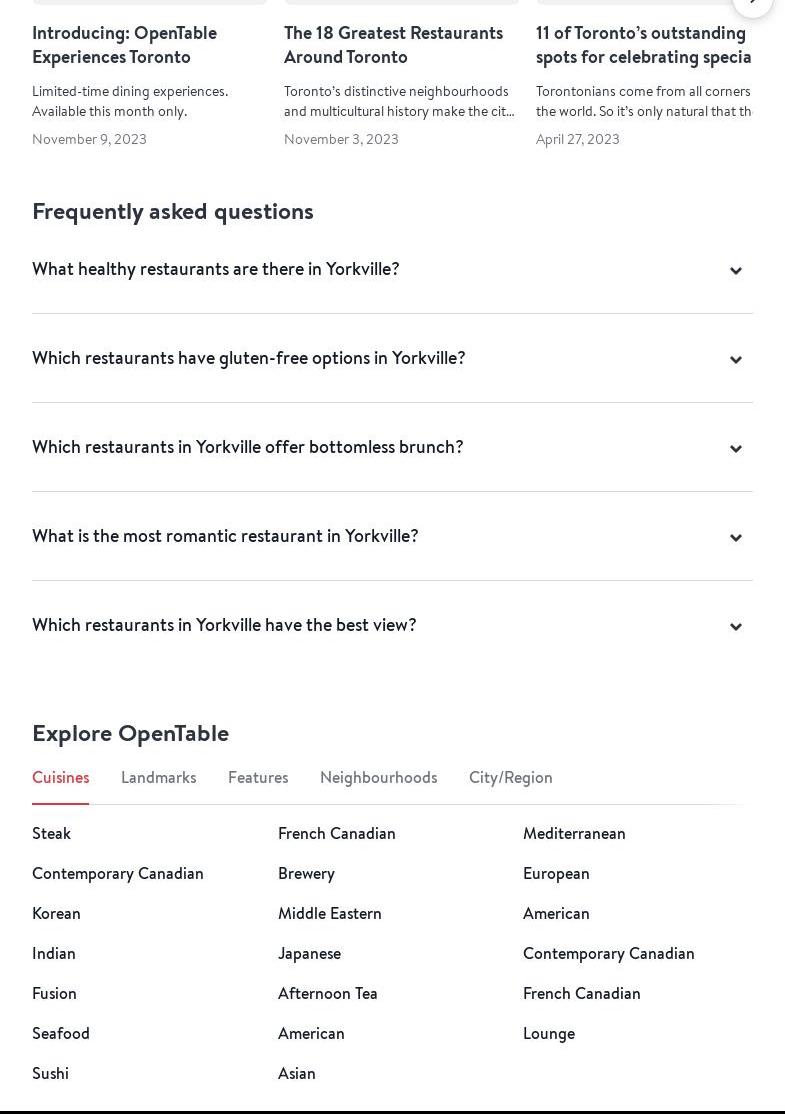Open the Steak cuisine link
Image resolution: width=785 pixels, height=1114 pixels.
[51, 834]
